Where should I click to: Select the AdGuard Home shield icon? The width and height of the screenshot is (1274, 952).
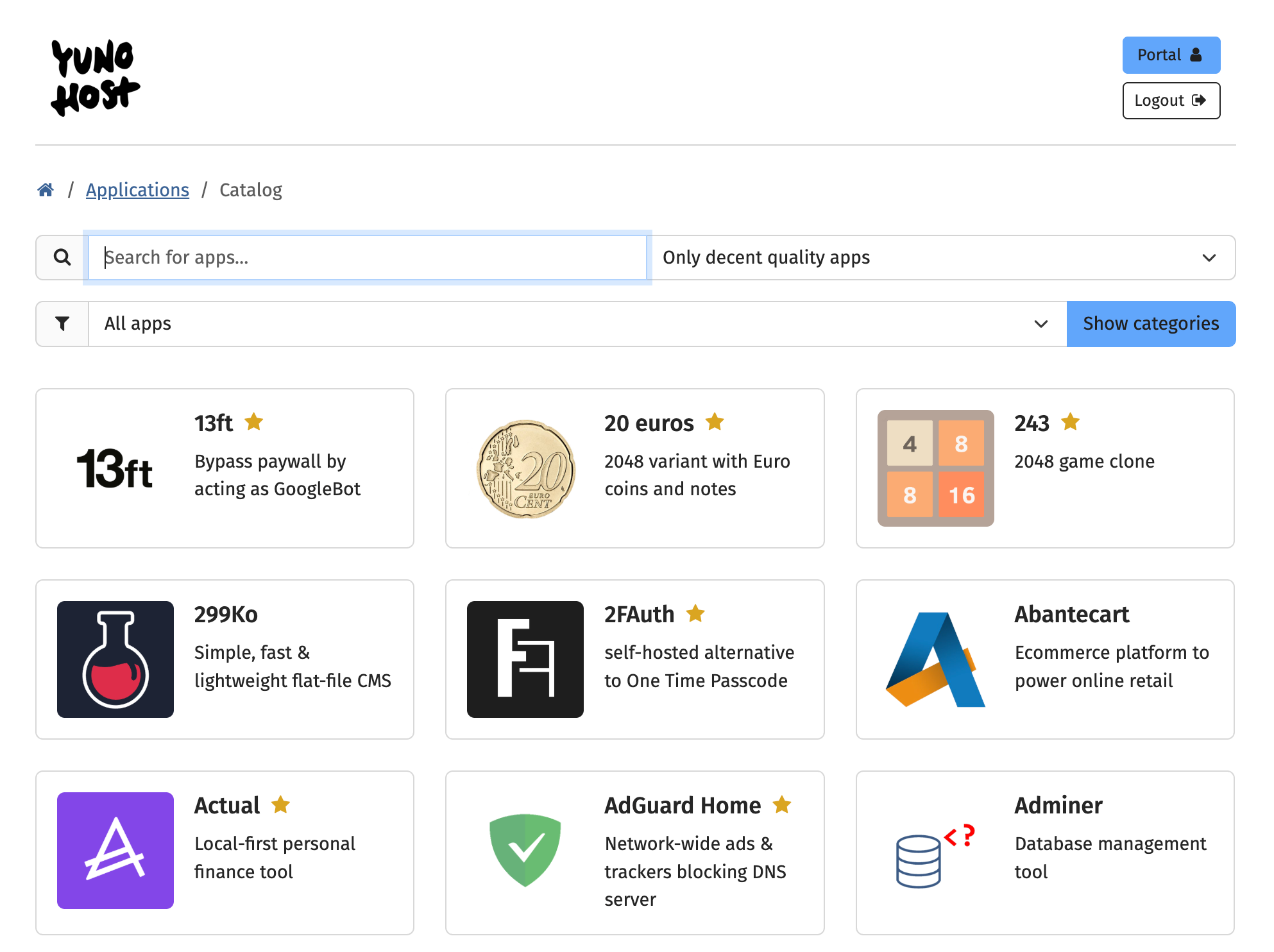(525, 851)
